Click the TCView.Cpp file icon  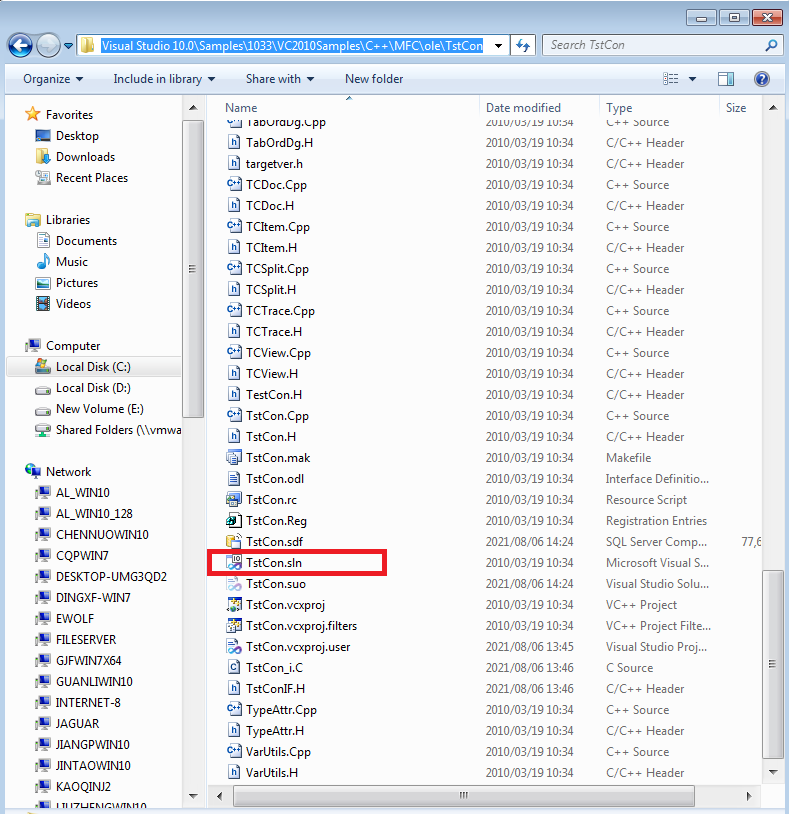coord(234,353)
